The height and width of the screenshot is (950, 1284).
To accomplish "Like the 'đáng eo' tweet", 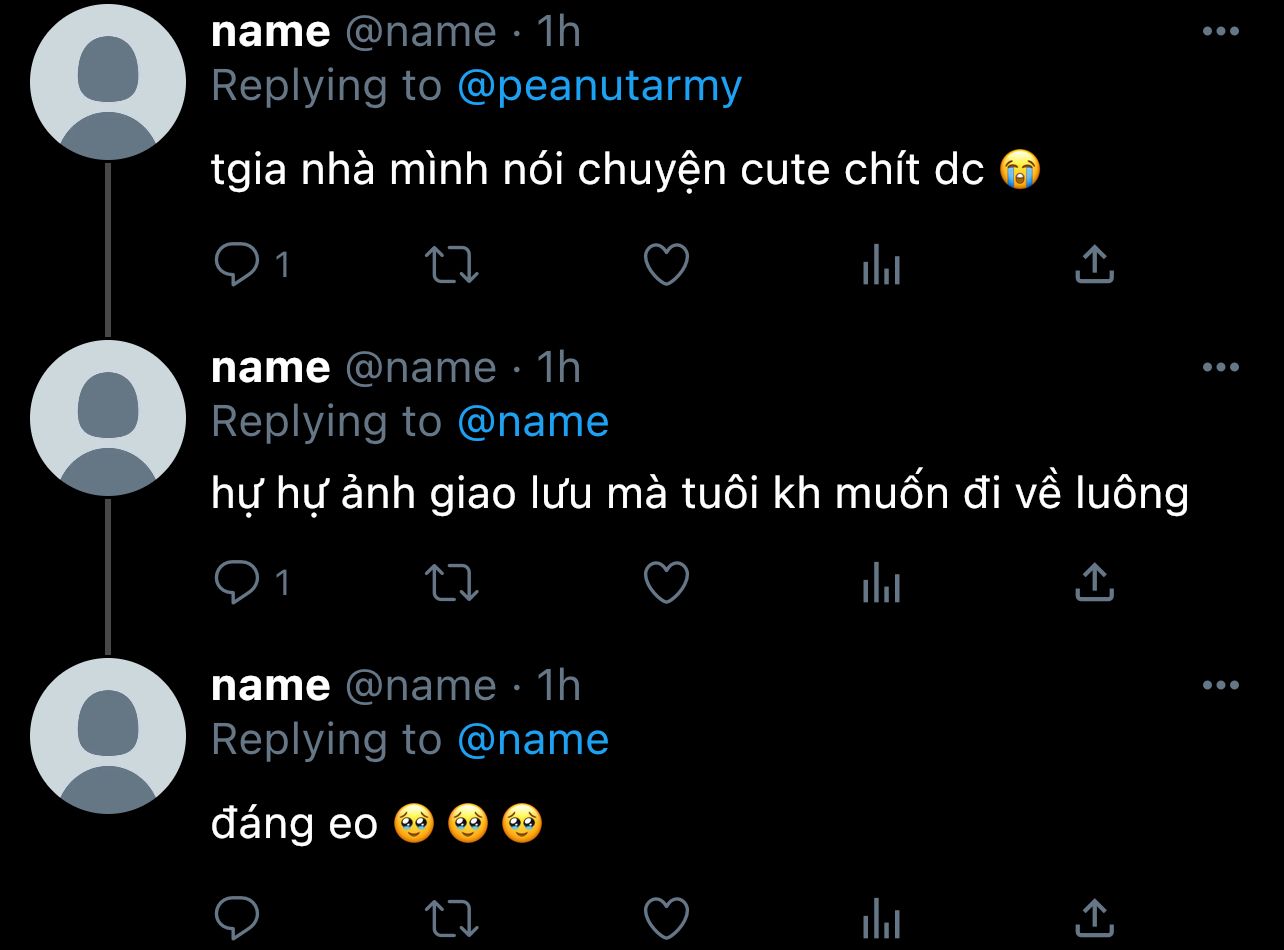I will pyautogui.click(x=666, y=917).
